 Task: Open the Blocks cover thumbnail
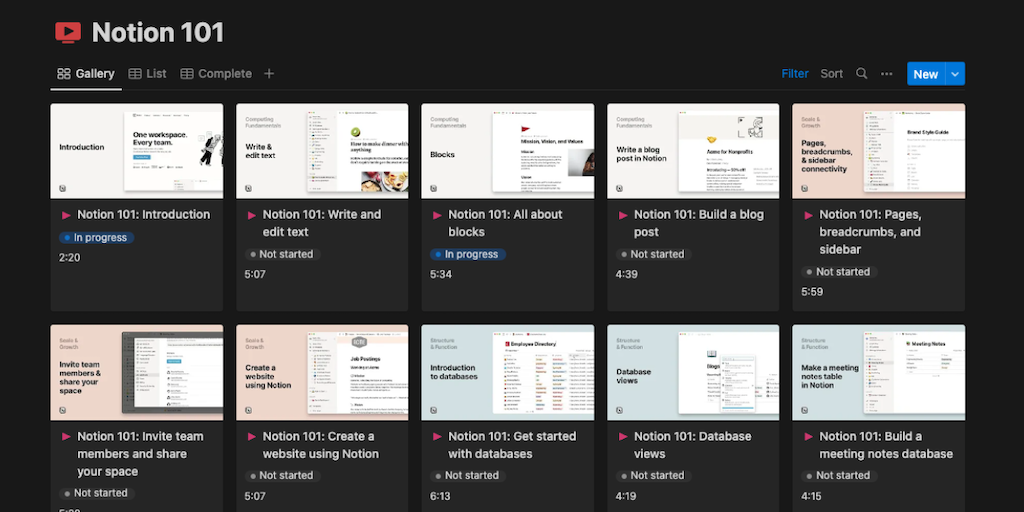507,151
